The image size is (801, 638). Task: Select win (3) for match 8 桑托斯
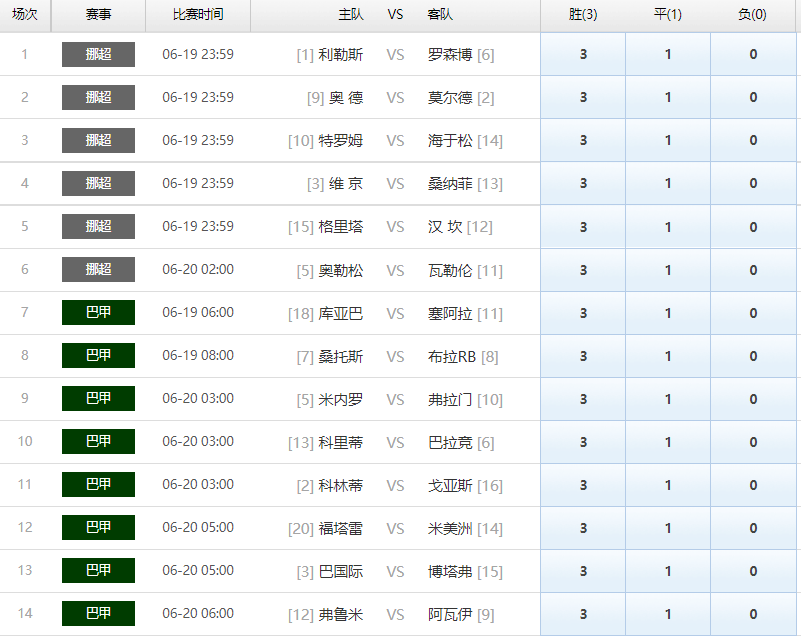[583, 356]
